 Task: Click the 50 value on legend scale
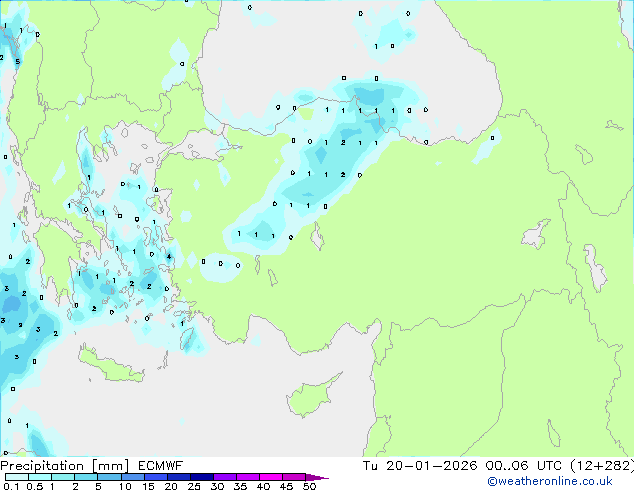click(309, 487)
